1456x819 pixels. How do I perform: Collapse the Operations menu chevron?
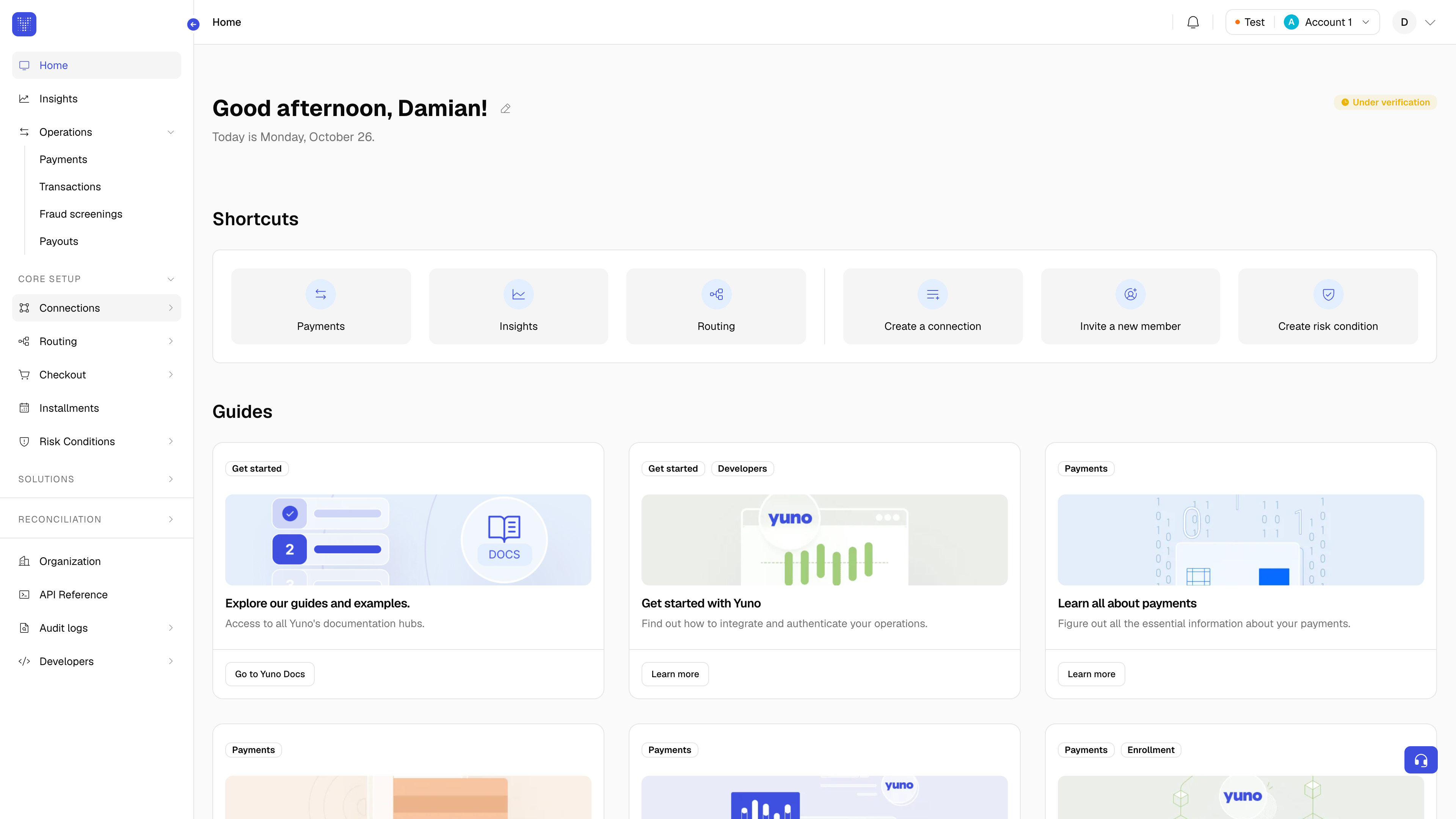pyautogui.click(x=171, y=132)
